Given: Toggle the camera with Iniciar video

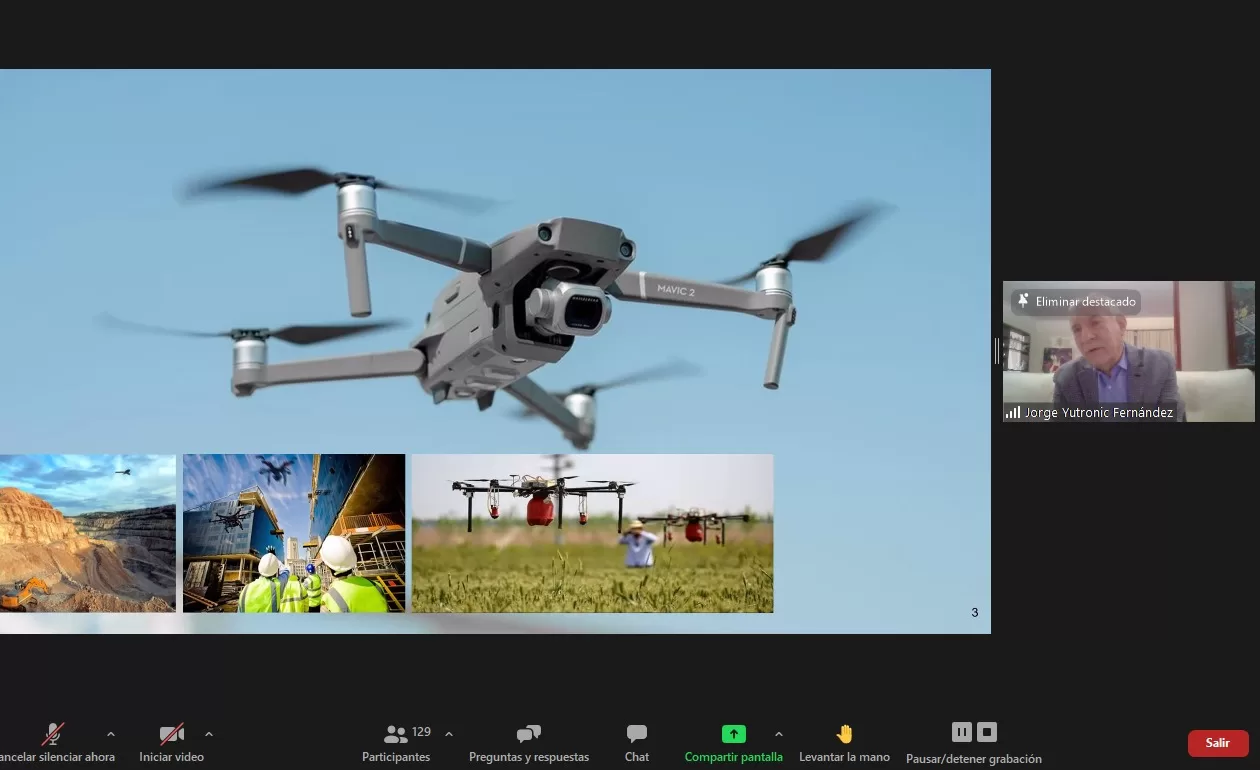Looking at the screenshot, I should [171, 735].
